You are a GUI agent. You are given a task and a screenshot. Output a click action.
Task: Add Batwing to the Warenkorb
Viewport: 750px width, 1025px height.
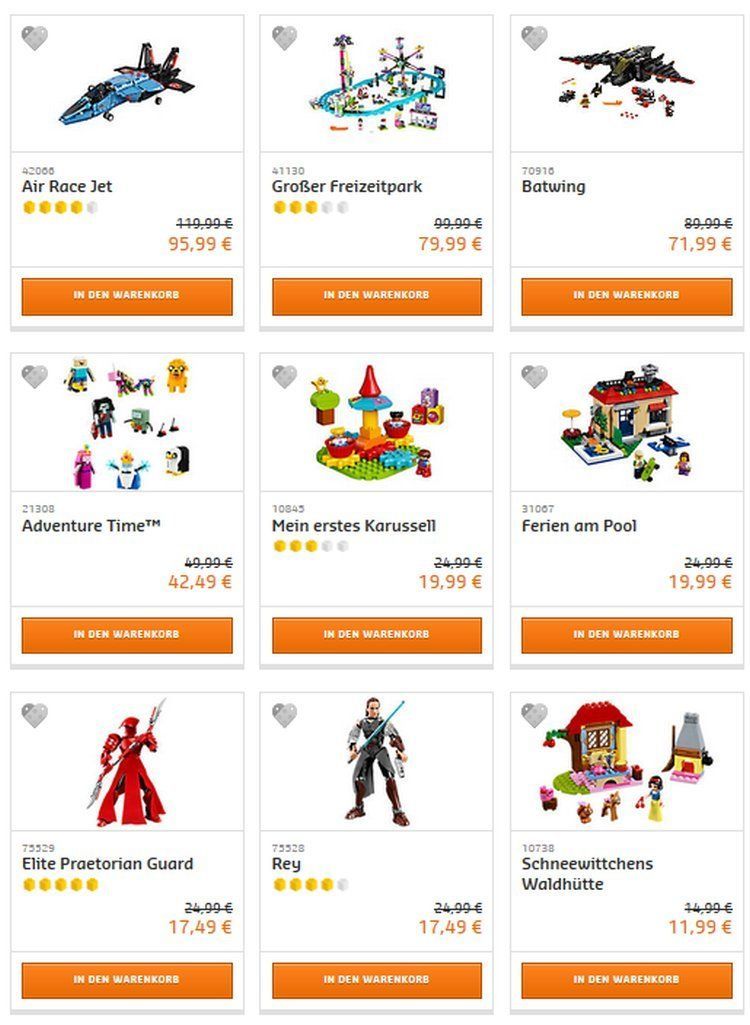click(626, 296)
